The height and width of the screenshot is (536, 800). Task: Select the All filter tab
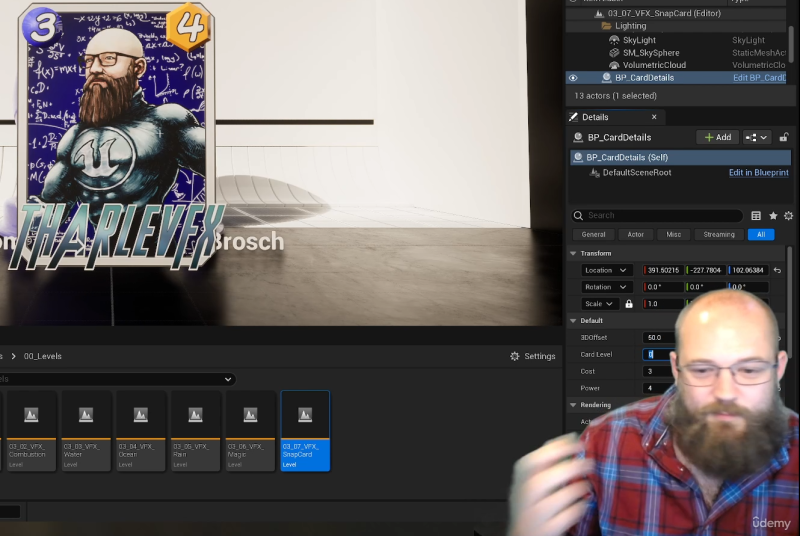[x=761, y=235]
